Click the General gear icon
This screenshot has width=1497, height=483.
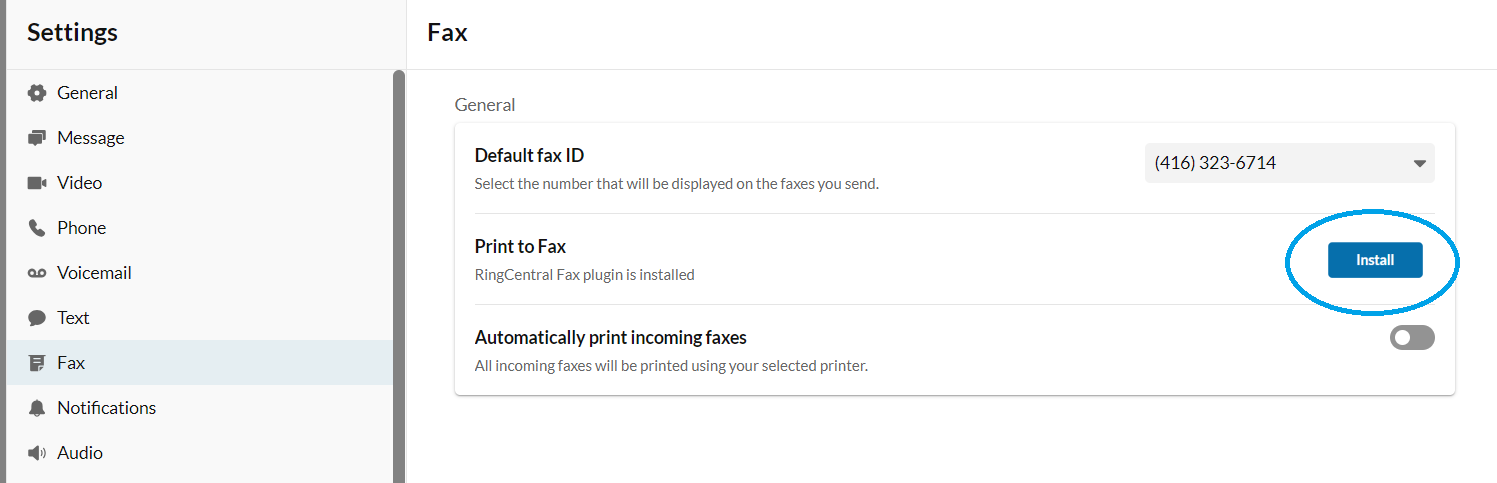coord(37,93)
